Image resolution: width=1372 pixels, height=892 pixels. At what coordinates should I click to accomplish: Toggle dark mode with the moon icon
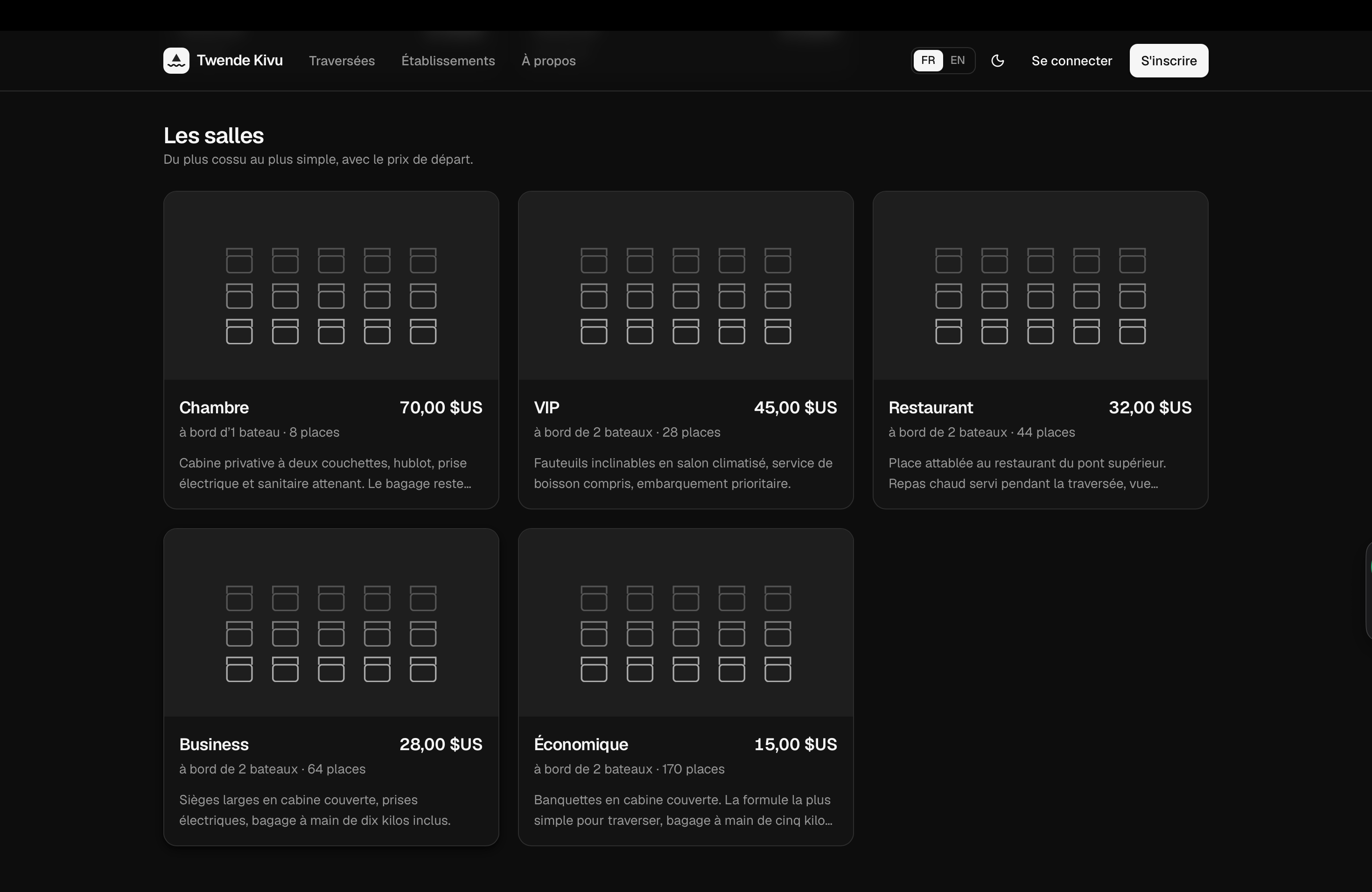(x=997, y=61)
